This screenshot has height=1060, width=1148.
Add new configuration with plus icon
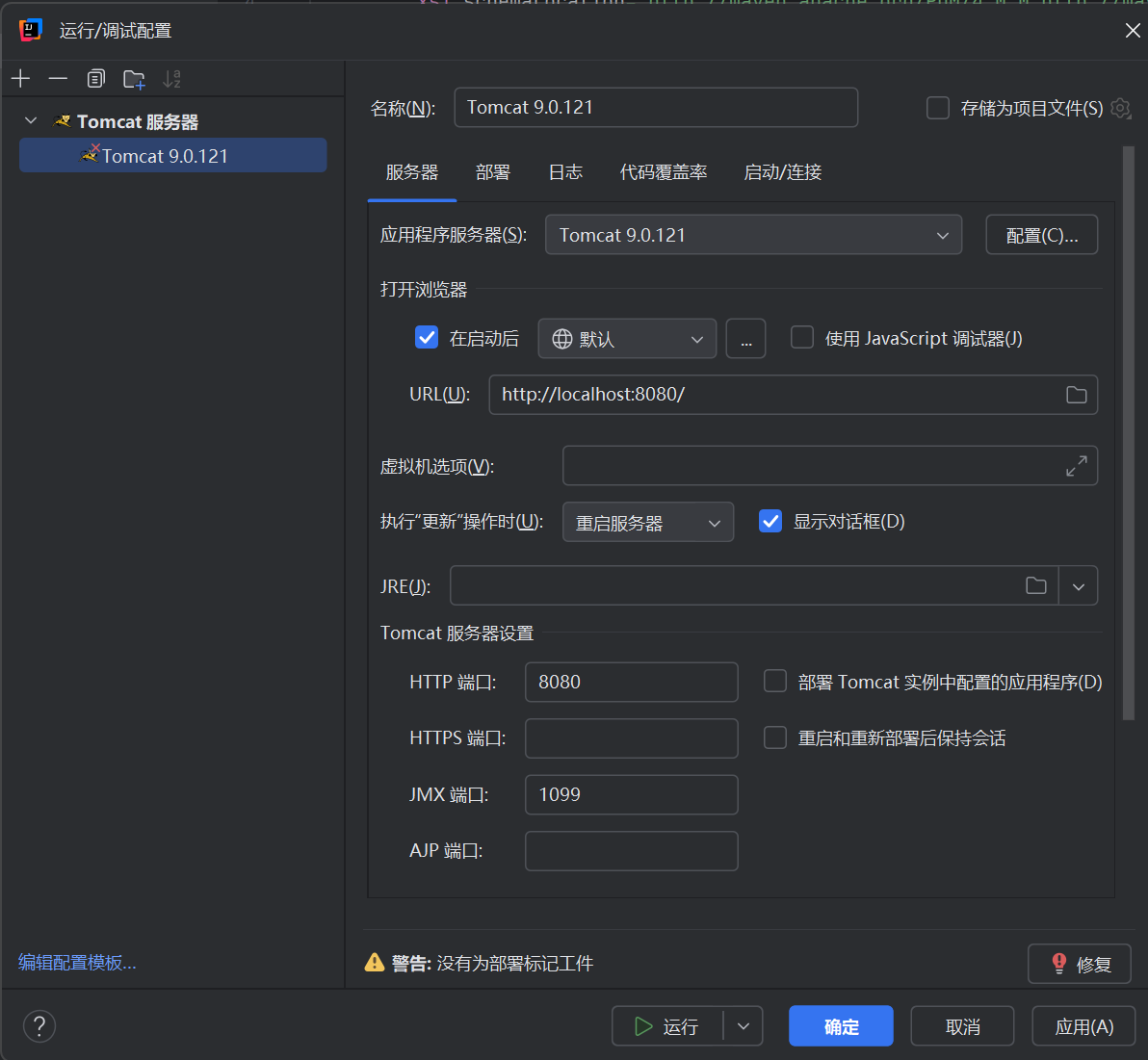click(x=21, y=78)
